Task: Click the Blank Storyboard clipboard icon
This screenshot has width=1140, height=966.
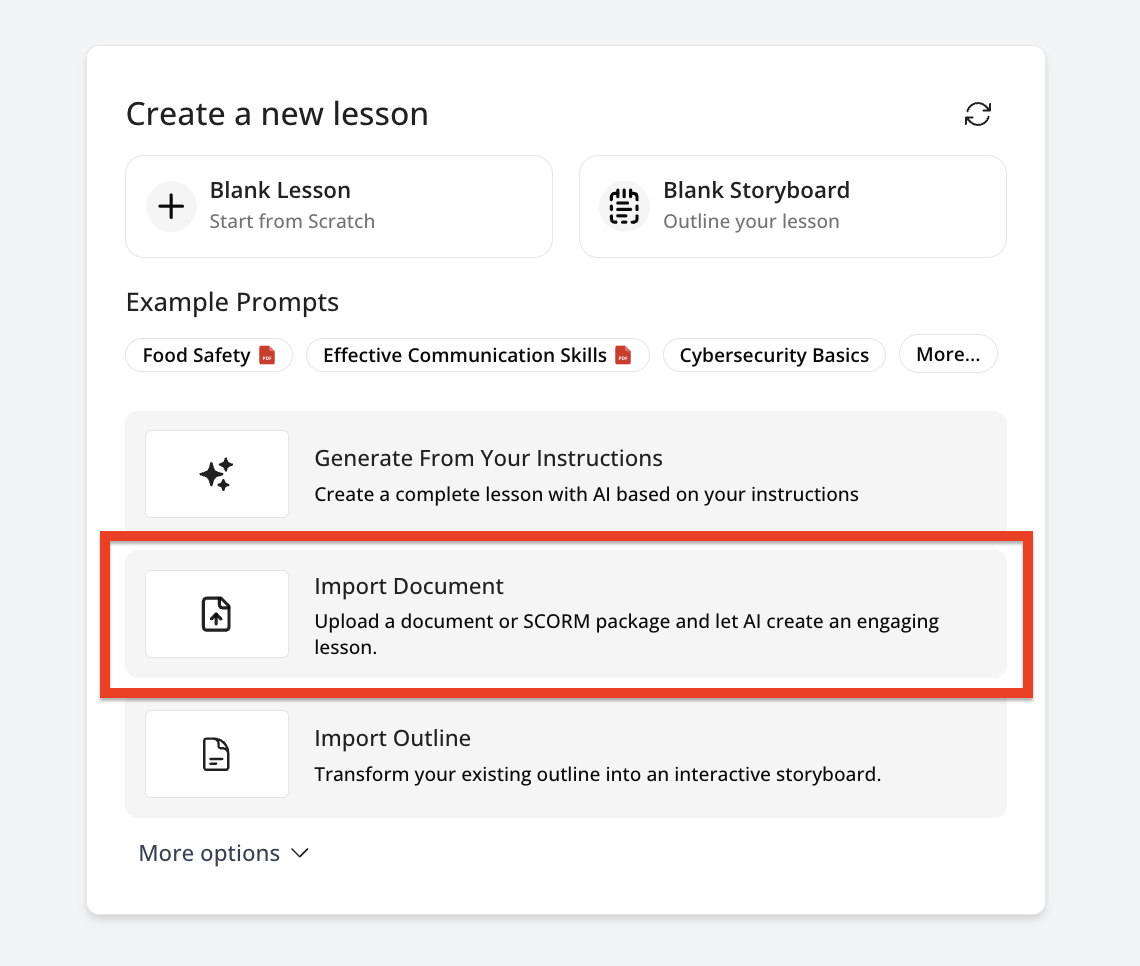Action: click(624, 207)
